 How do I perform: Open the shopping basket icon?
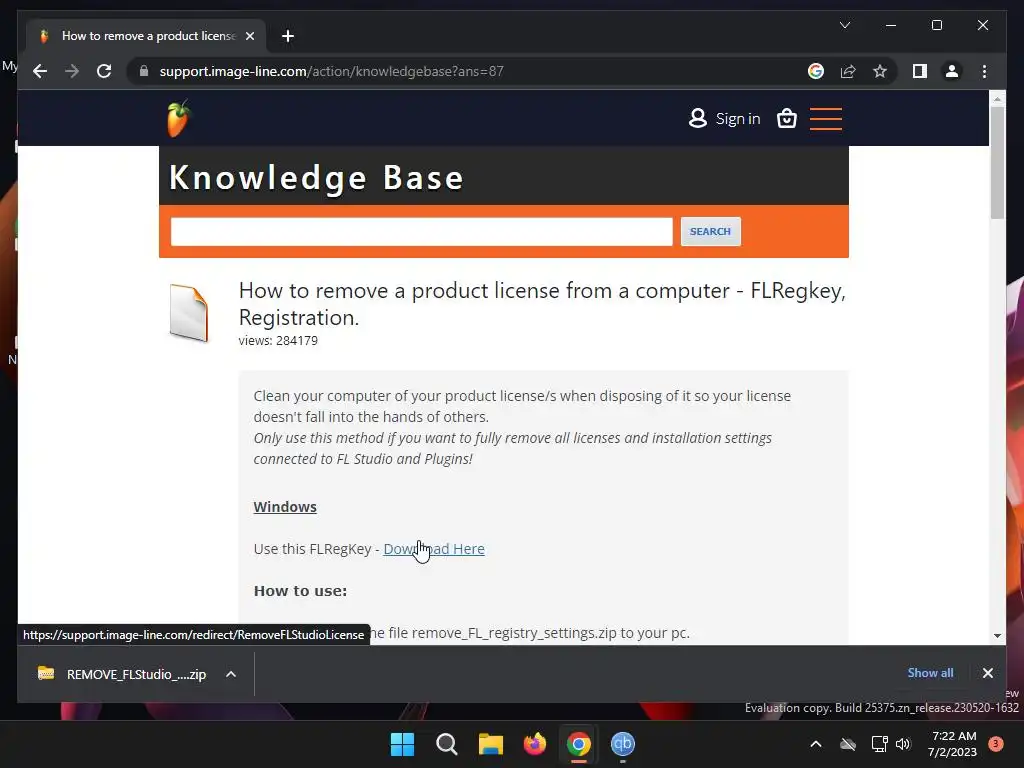pyautogui.click(x=786, y=118)
